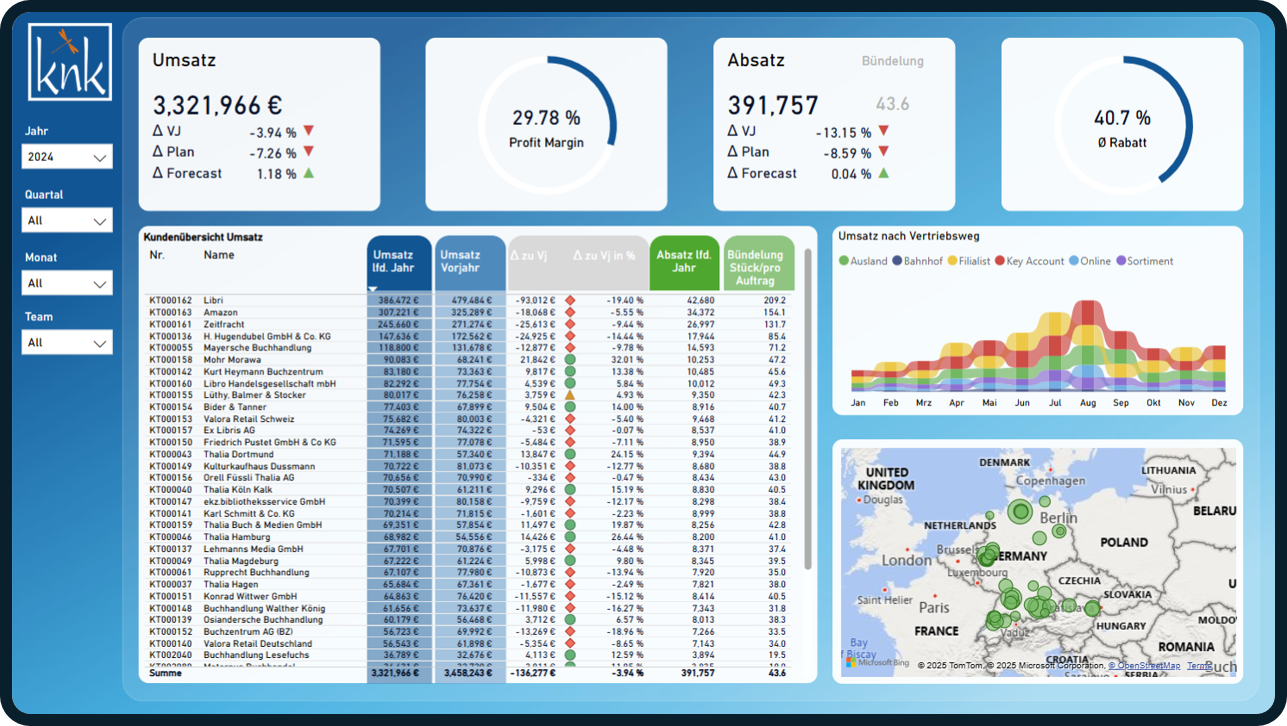Click the red diamond indicator in Ex Libris AG row

pyautogui.click(x=570, y=430)
